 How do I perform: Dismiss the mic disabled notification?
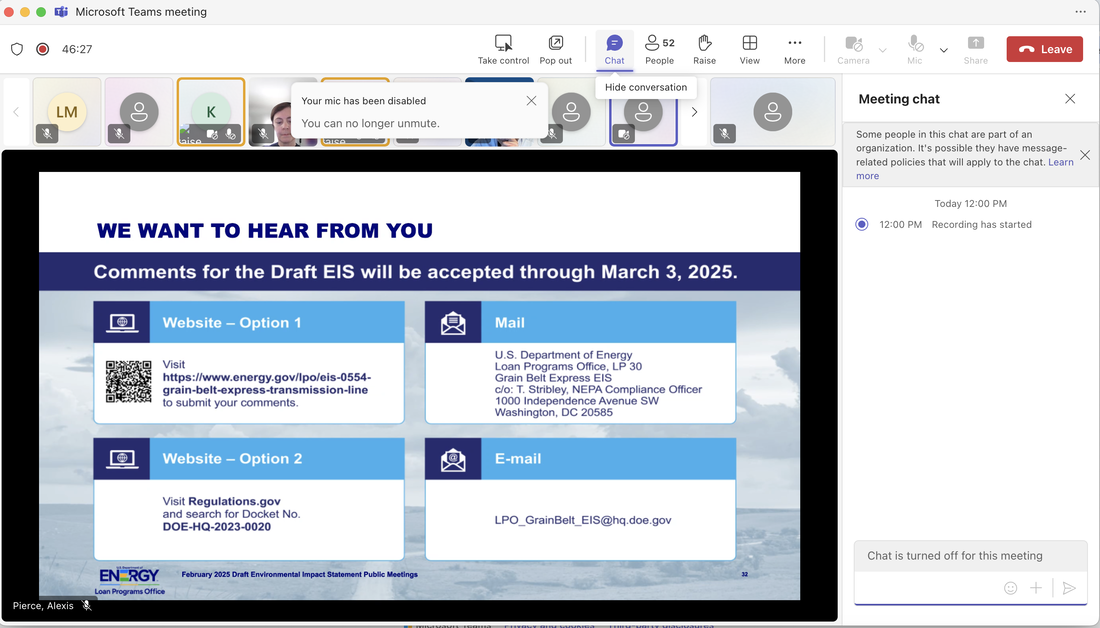coord(531,101)
